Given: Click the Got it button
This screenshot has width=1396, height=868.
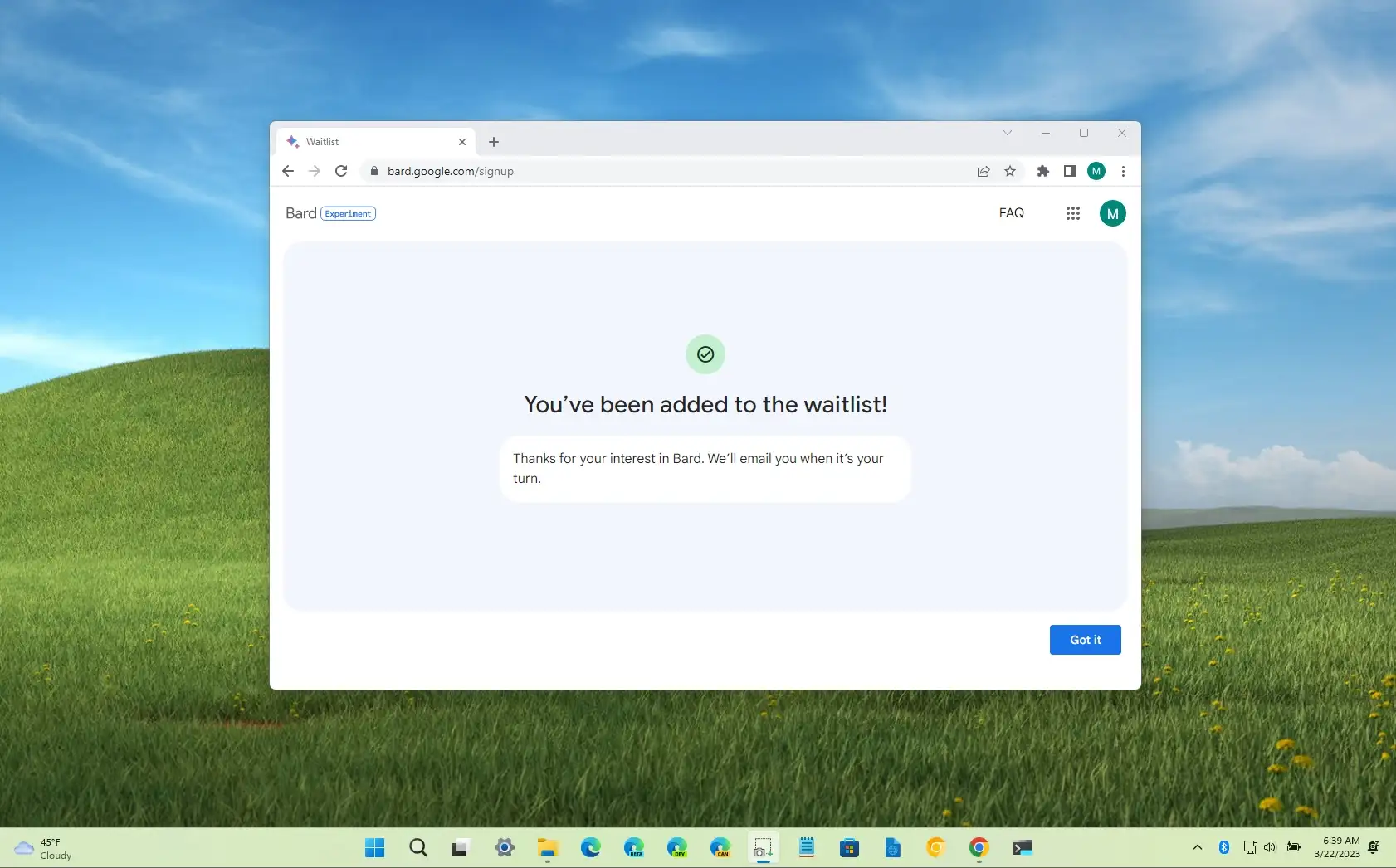Looking at the screenshot, I should point(1085,640).
